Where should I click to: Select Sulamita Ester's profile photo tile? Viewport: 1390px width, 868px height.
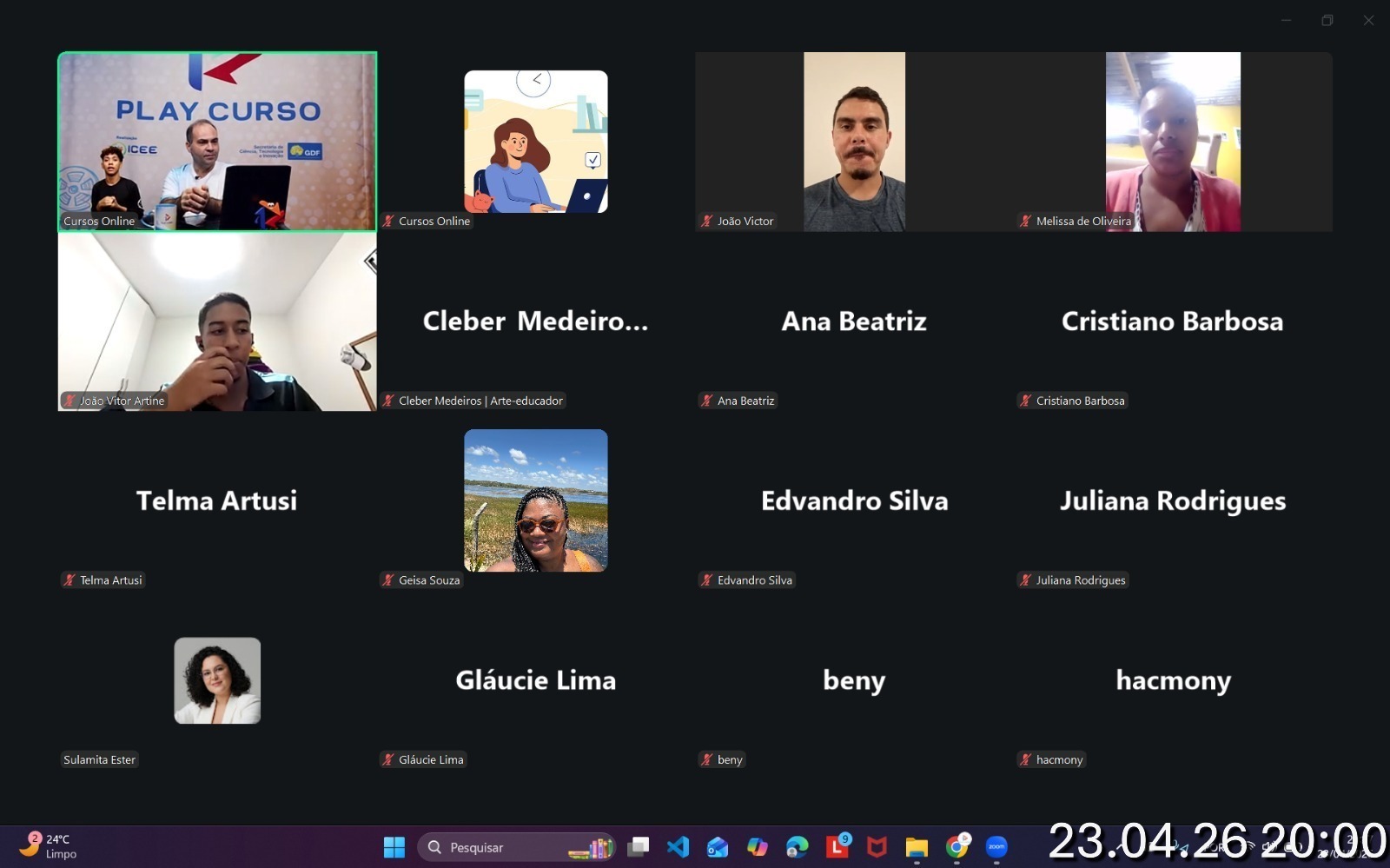(217, 680)
